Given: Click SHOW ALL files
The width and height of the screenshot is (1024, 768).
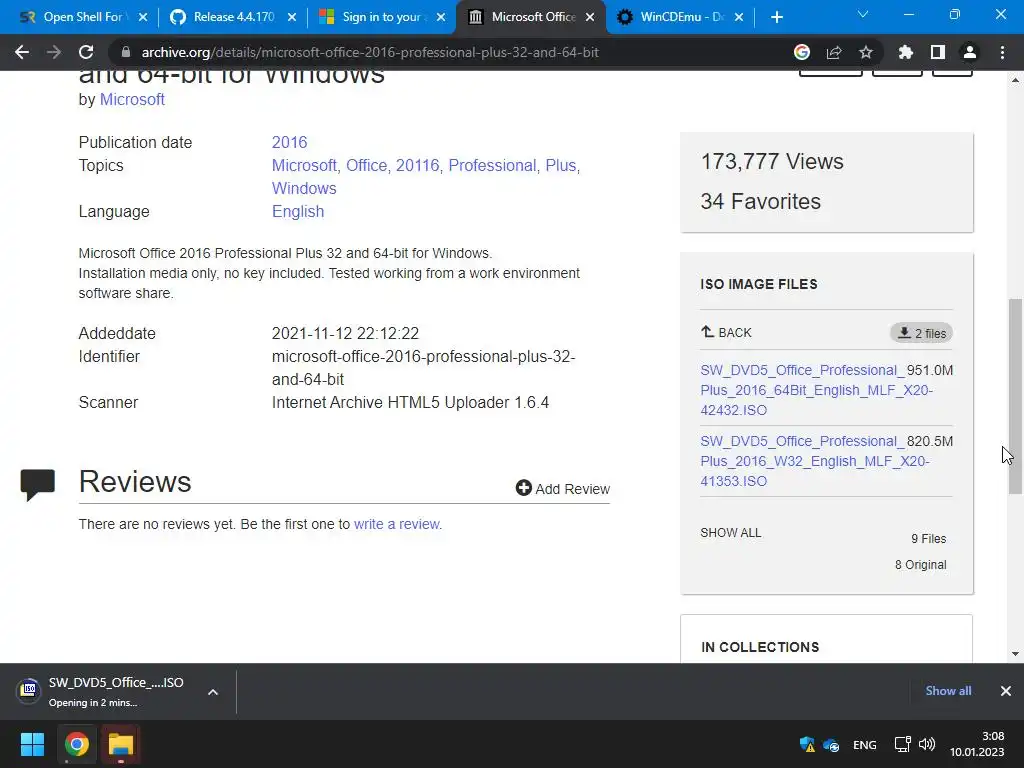Looking at the screenshot, I should tap(731, 533).
